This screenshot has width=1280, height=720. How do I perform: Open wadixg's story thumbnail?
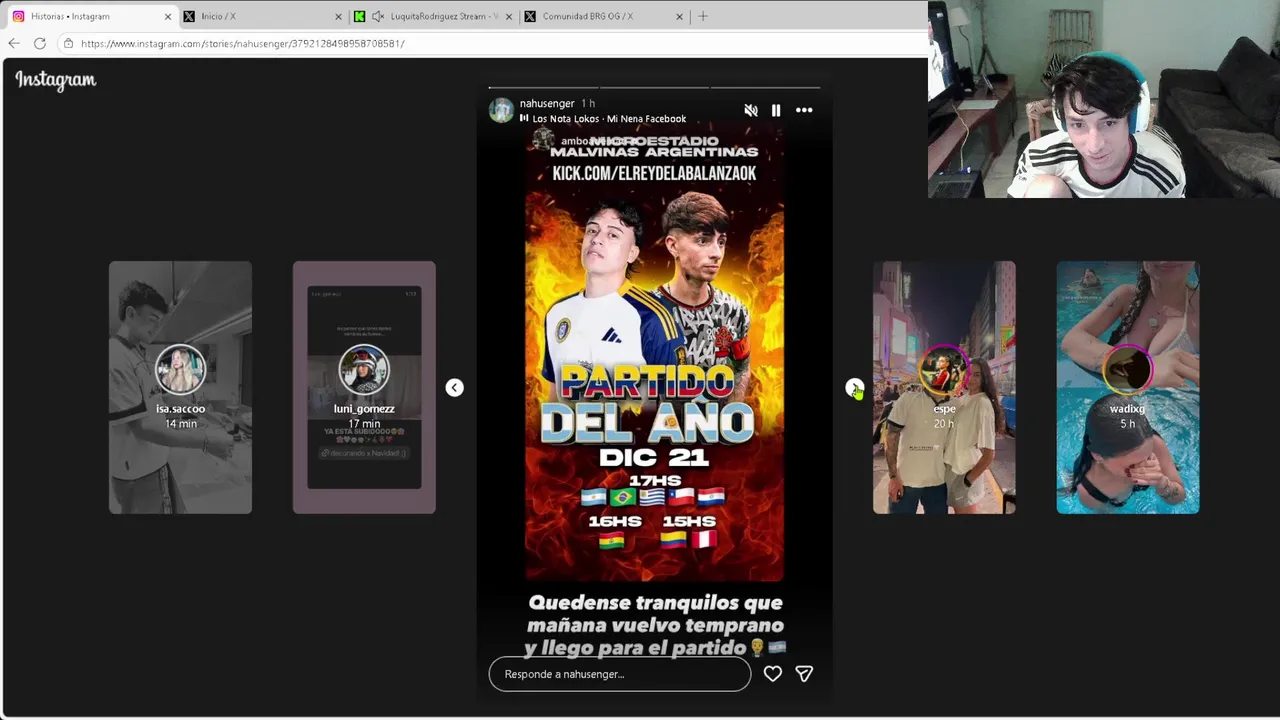coord(1128,388)
